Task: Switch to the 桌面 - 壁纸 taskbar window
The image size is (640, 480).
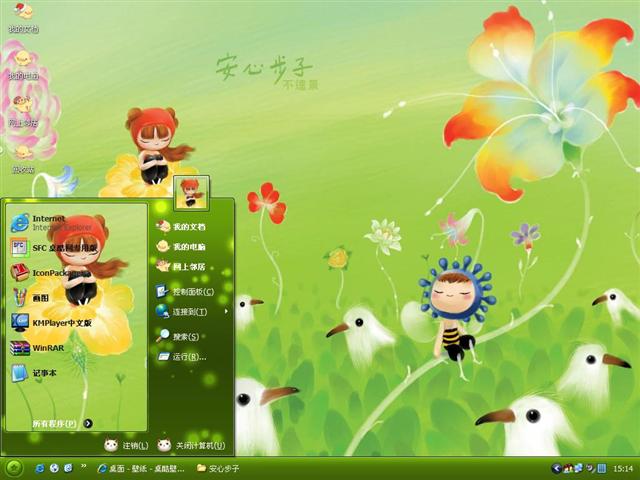Action: tap(141, 469)
